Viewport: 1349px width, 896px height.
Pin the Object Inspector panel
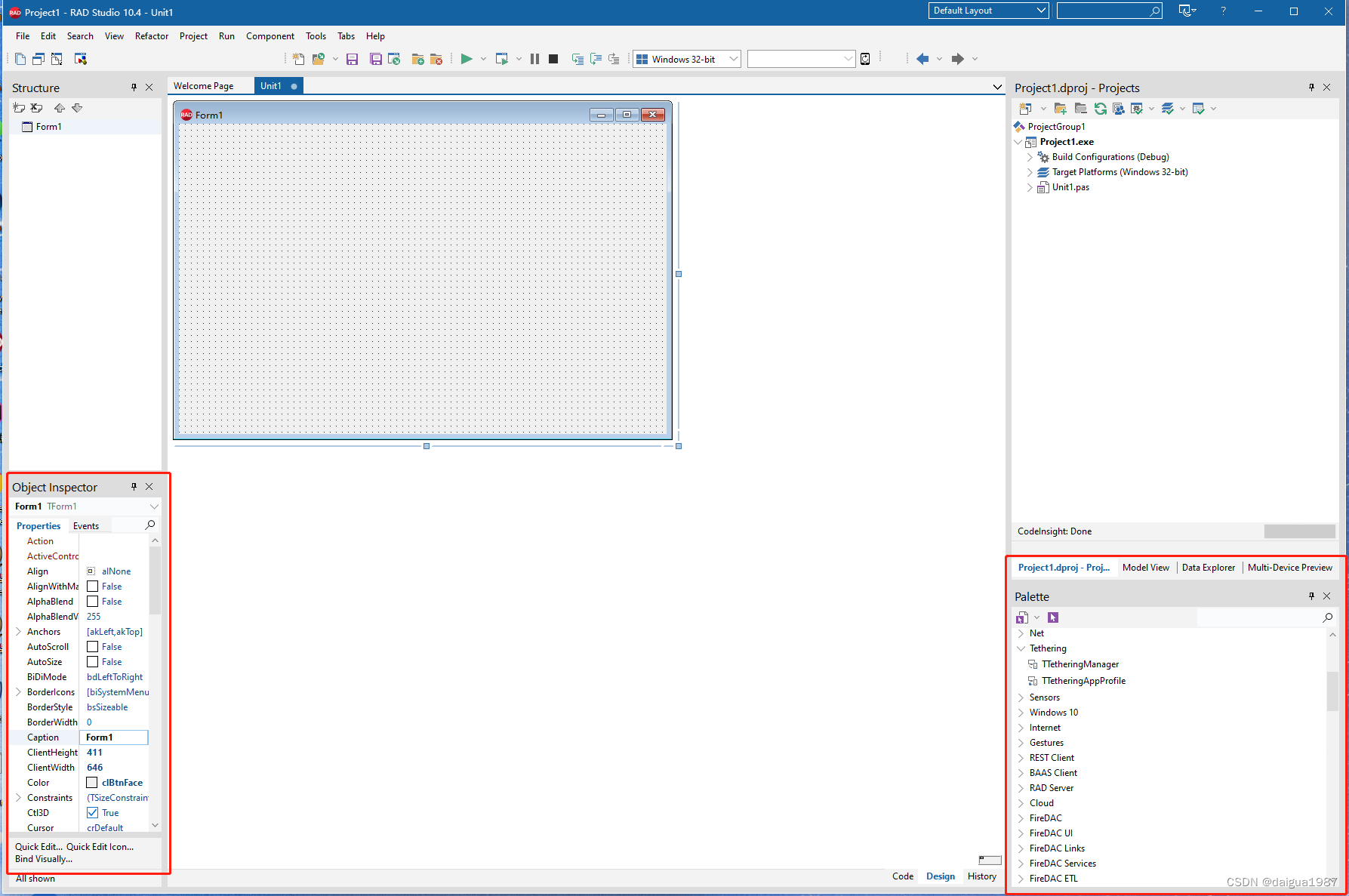134,487
